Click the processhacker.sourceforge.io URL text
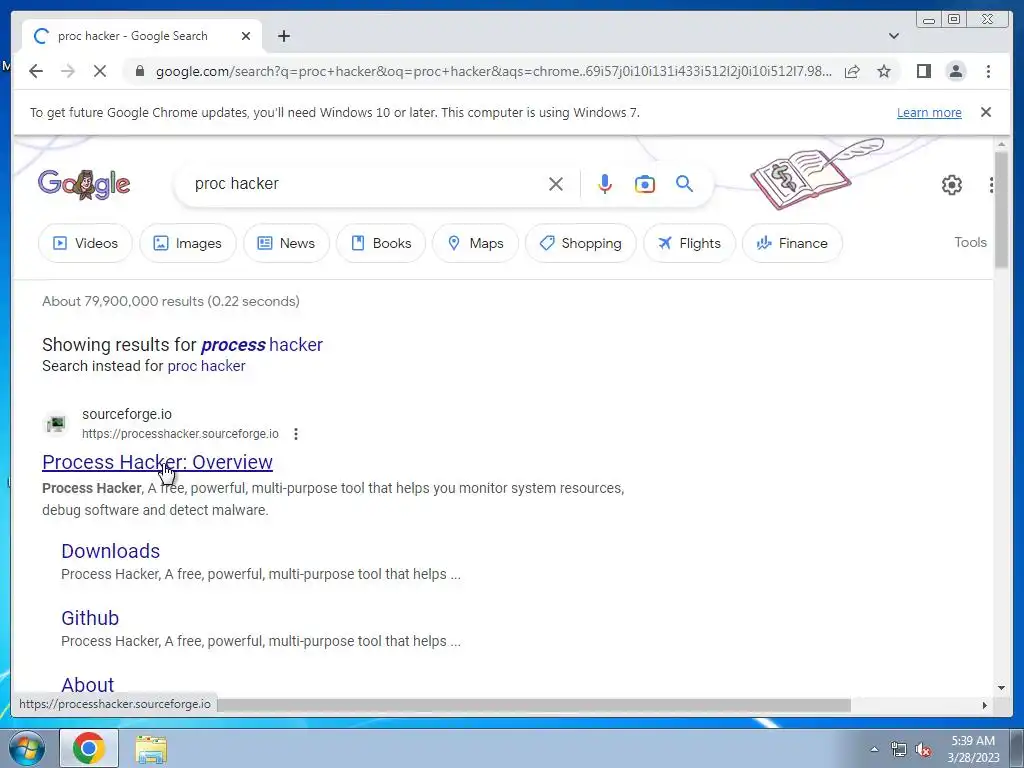Screen dimensions: 1024x768 click(x=180, y=434)
